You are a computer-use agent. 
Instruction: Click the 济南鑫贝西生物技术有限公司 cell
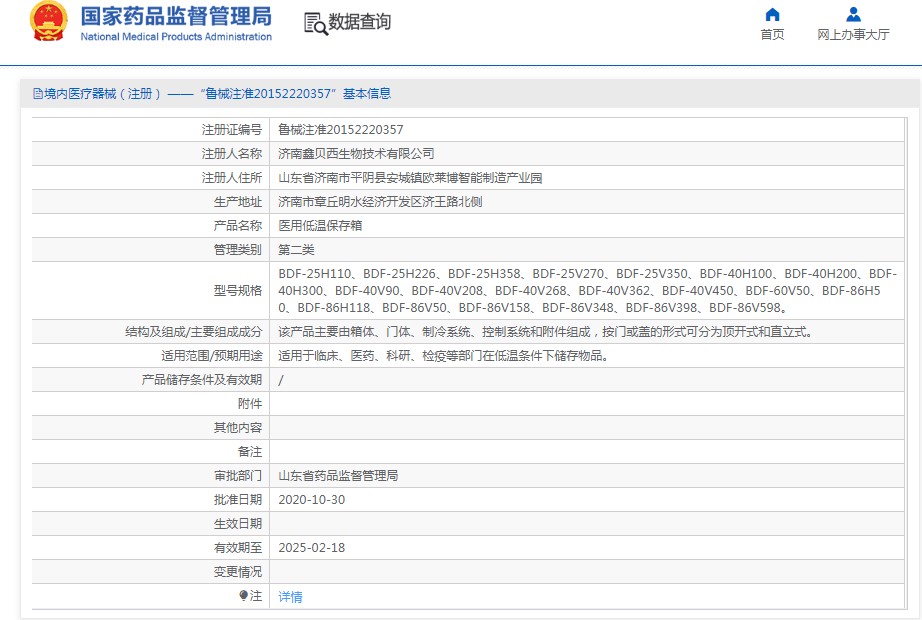356,154
